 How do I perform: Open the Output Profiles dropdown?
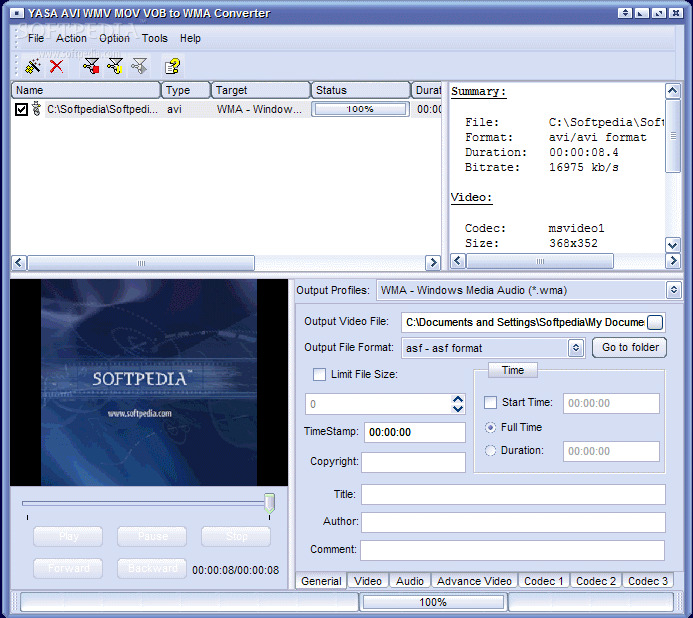[x=674, y=290]
